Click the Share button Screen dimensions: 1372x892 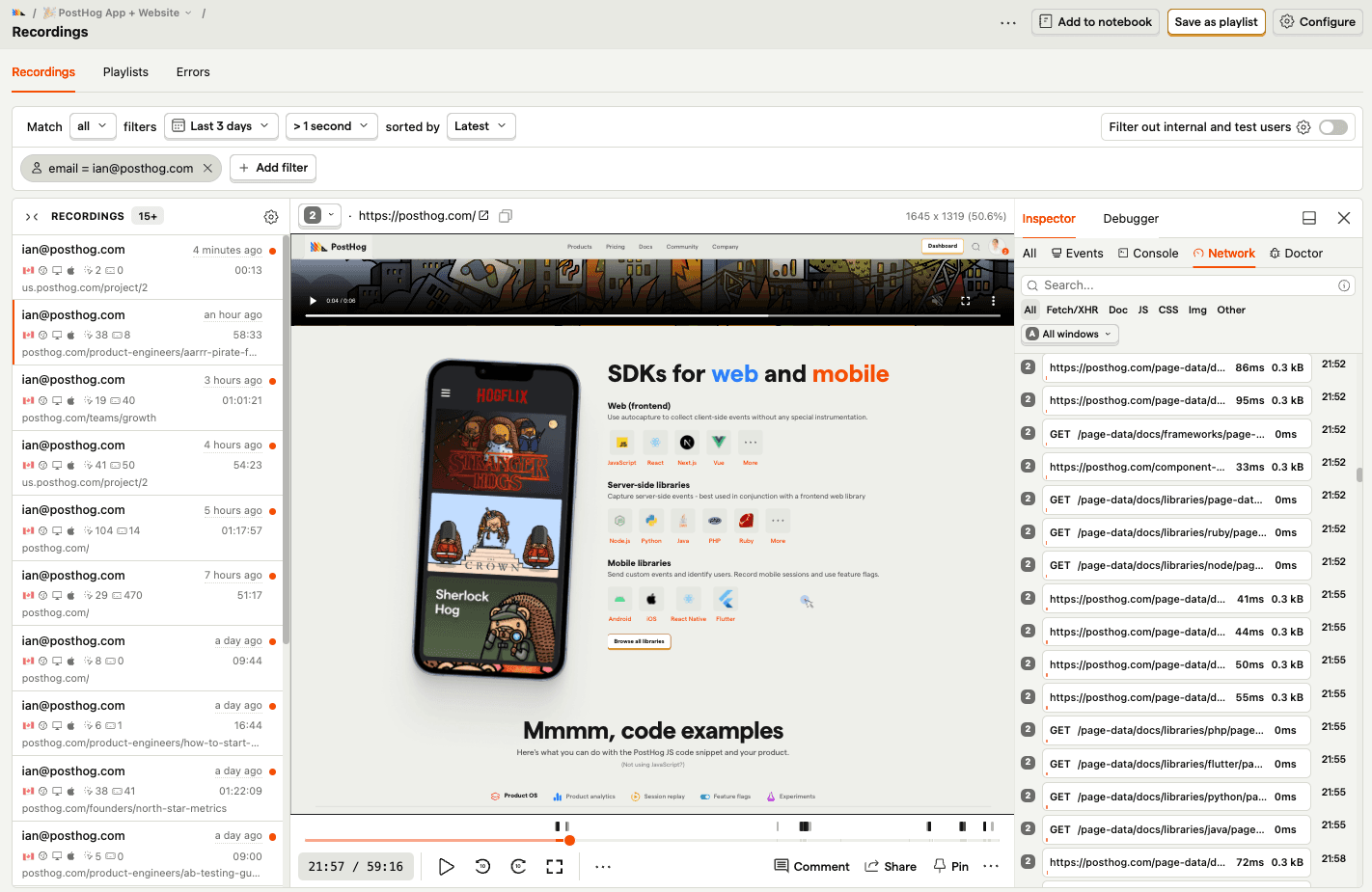point(891,866)
